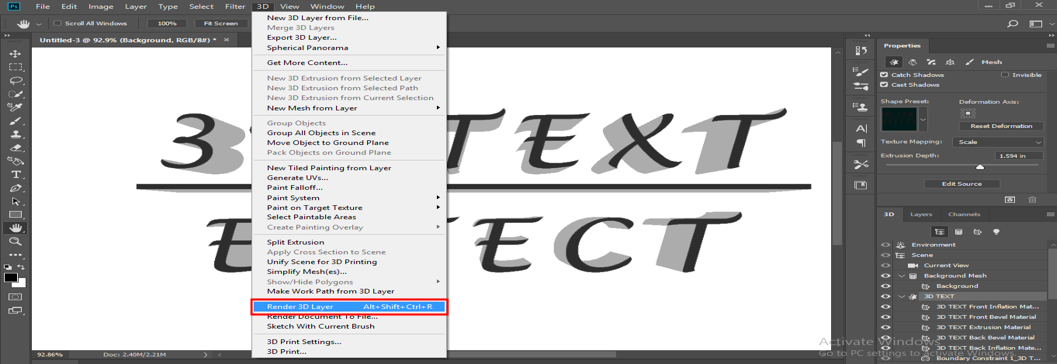
Task: Select the Horizontal Type tool
Action: coord(16,175)
